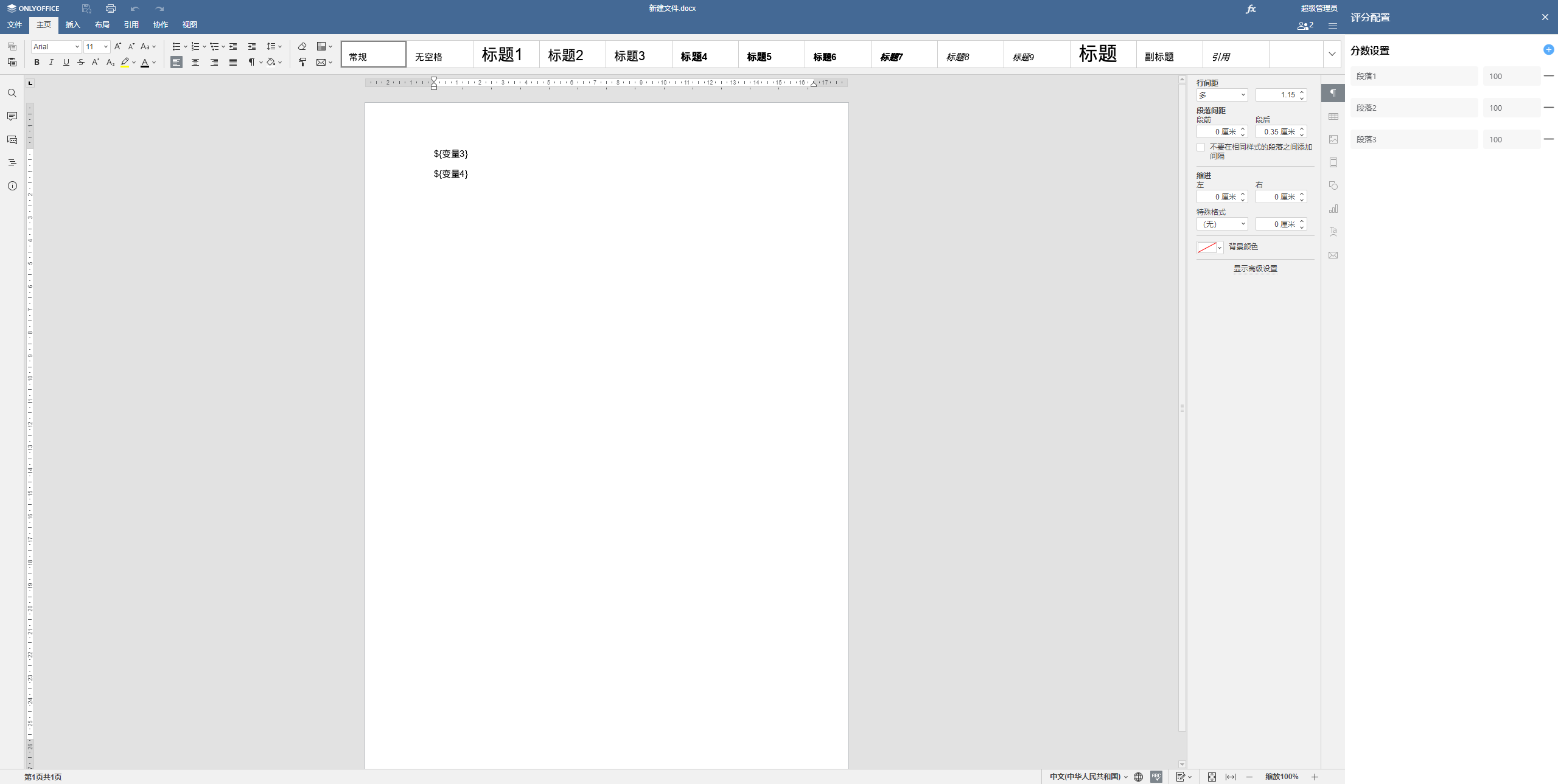This screenshot has width=1558, height=784.
Task: Apply the 无空格 style
Action: pyautogui.click(x=440, y=54)
